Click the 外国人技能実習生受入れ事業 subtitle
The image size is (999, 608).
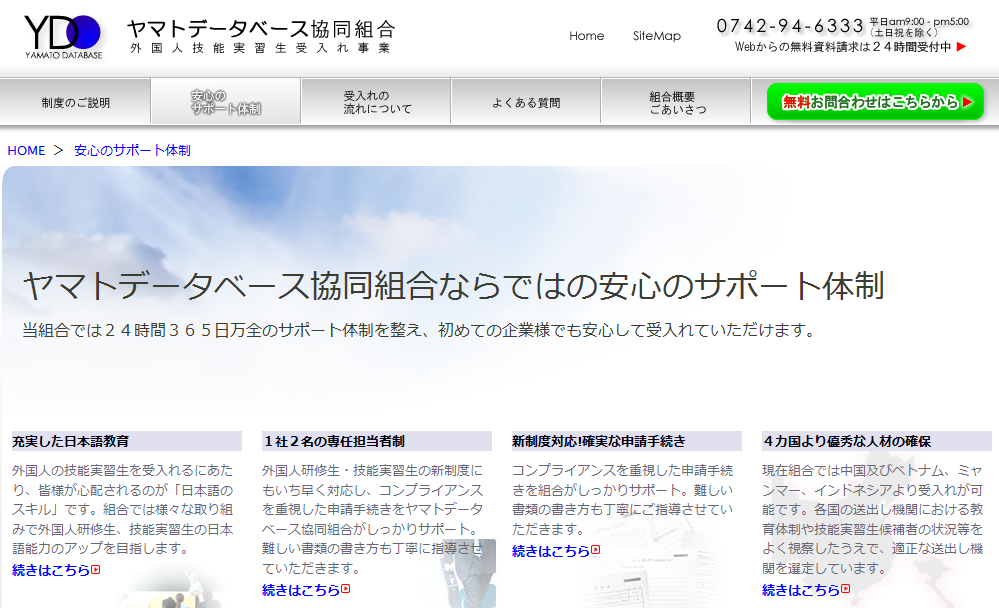[x=260, y=48]
